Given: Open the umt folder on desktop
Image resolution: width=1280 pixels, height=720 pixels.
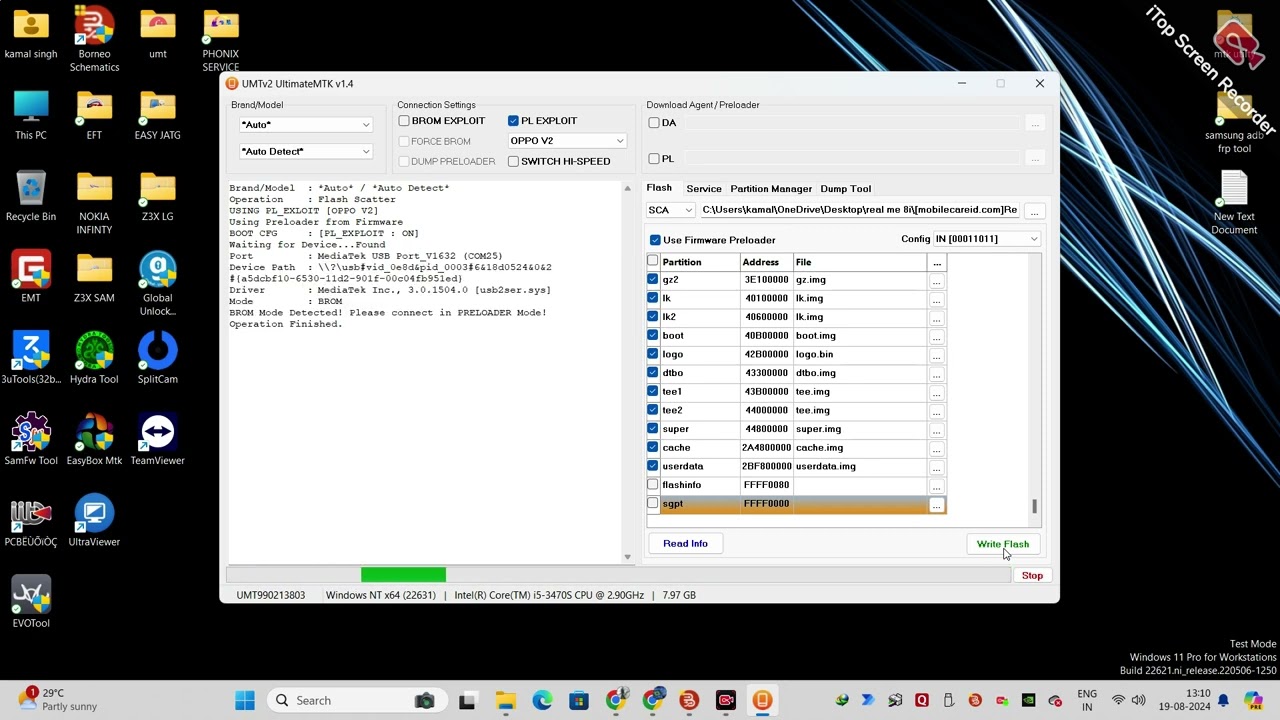Looking at the screenshot, I should click(x=157, y=34).
